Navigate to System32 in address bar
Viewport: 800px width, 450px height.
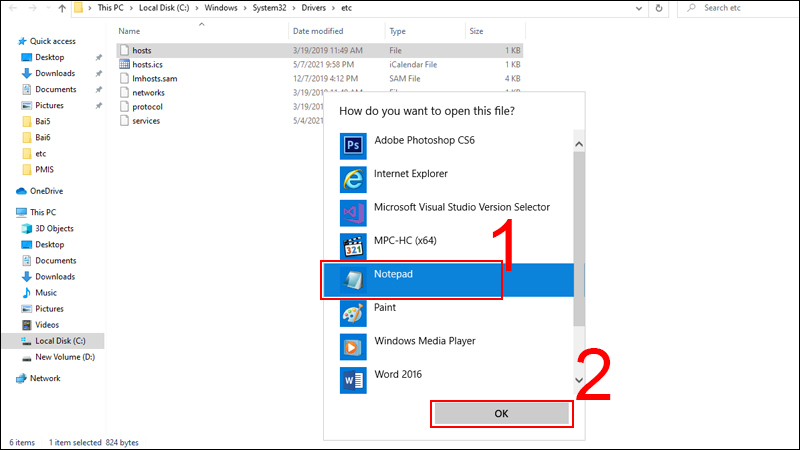click(269, 8)
